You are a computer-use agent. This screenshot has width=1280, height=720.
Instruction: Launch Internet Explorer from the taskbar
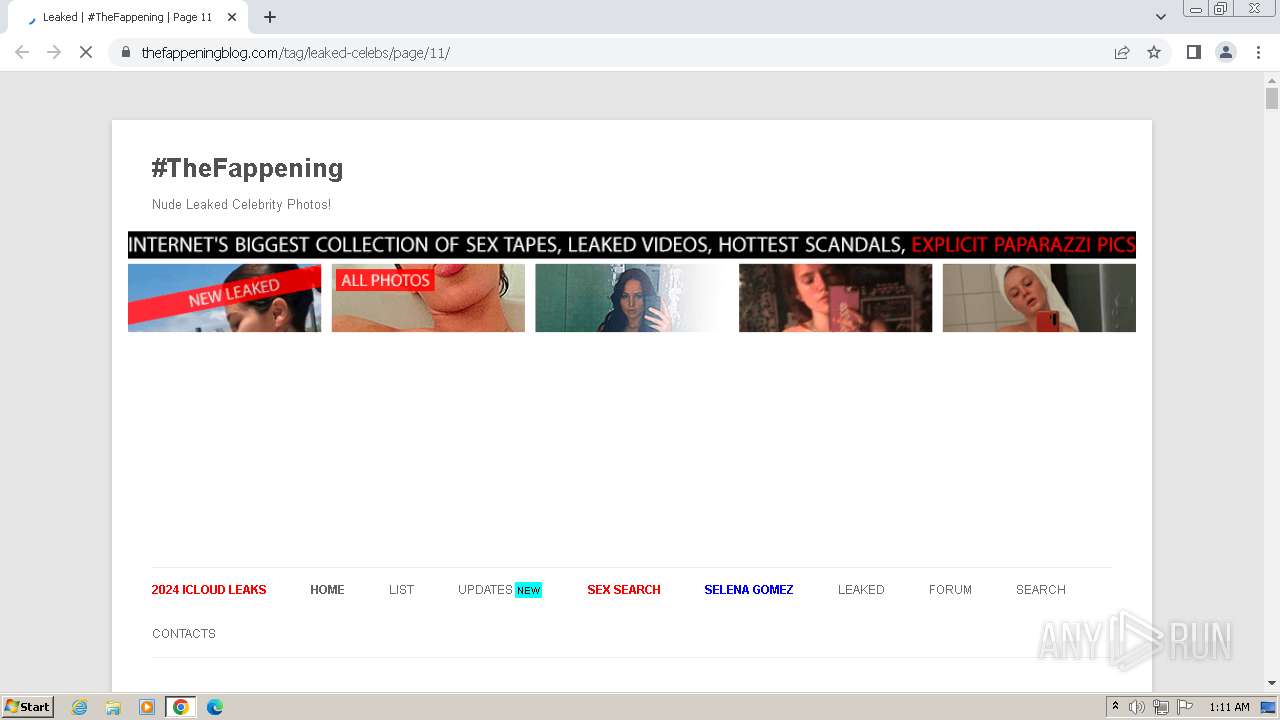tap(80, 707)
